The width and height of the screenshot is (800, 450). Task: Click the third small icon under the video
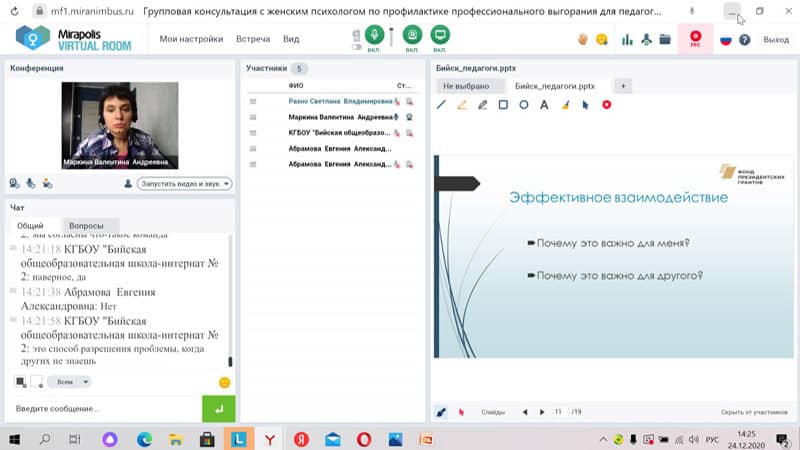[x=47, y=183]
